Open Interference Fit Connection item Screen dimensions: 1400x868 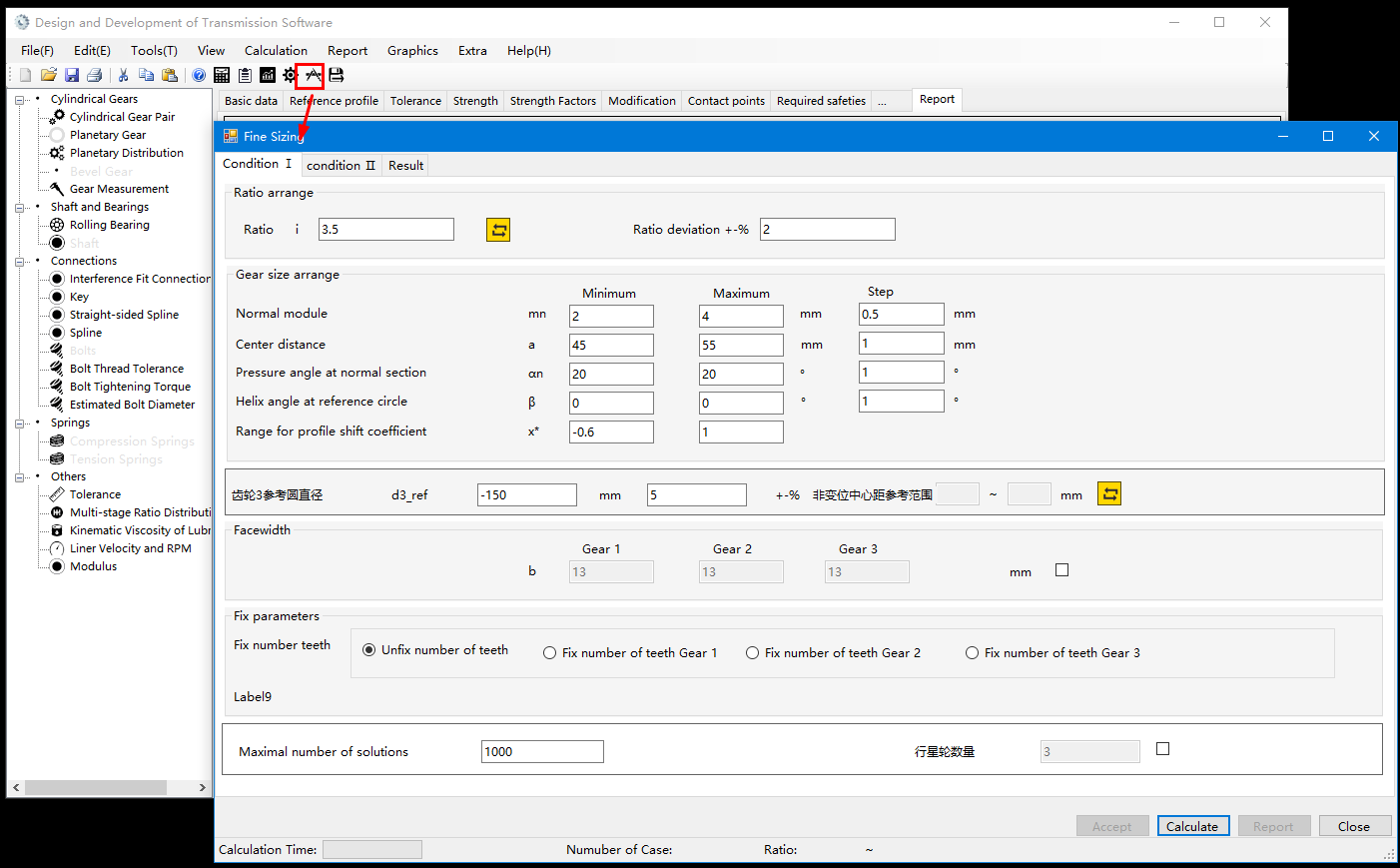(140, 279)
